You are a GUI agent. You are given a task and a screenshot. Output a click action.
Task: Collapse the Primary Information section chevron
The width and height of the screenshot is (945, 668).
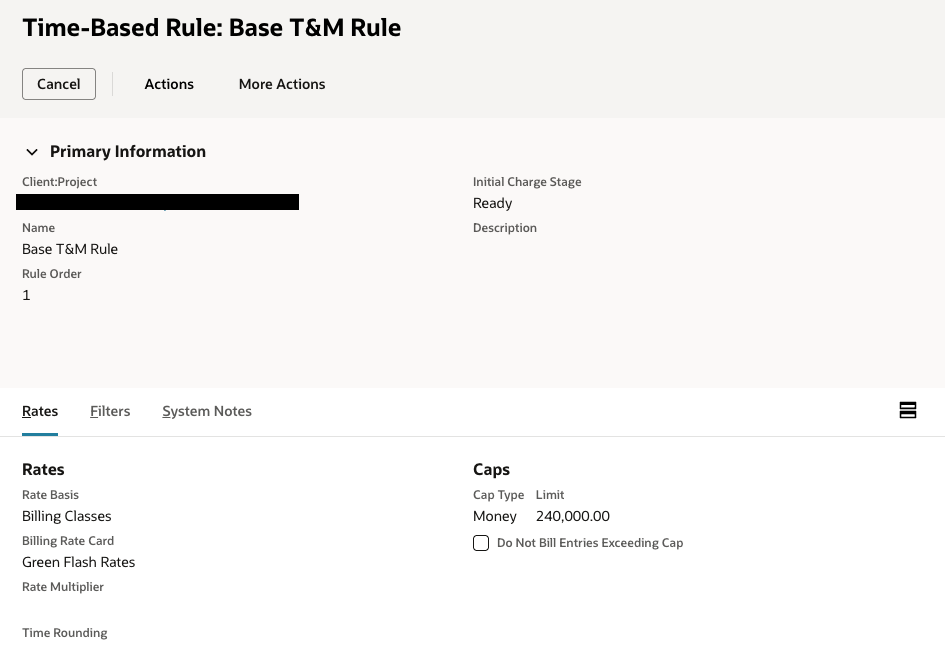point(32,152)
